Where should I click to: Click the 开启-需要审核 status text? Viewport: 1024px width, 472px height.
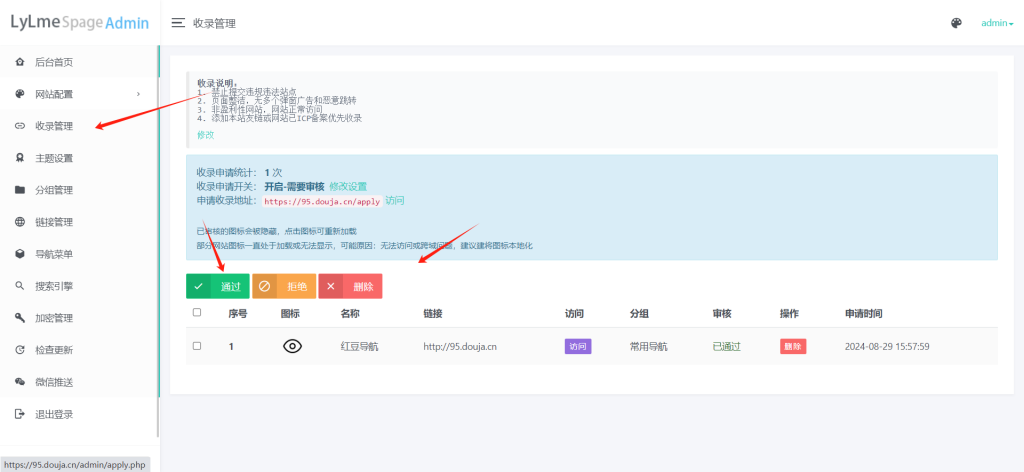coord(294,187)
